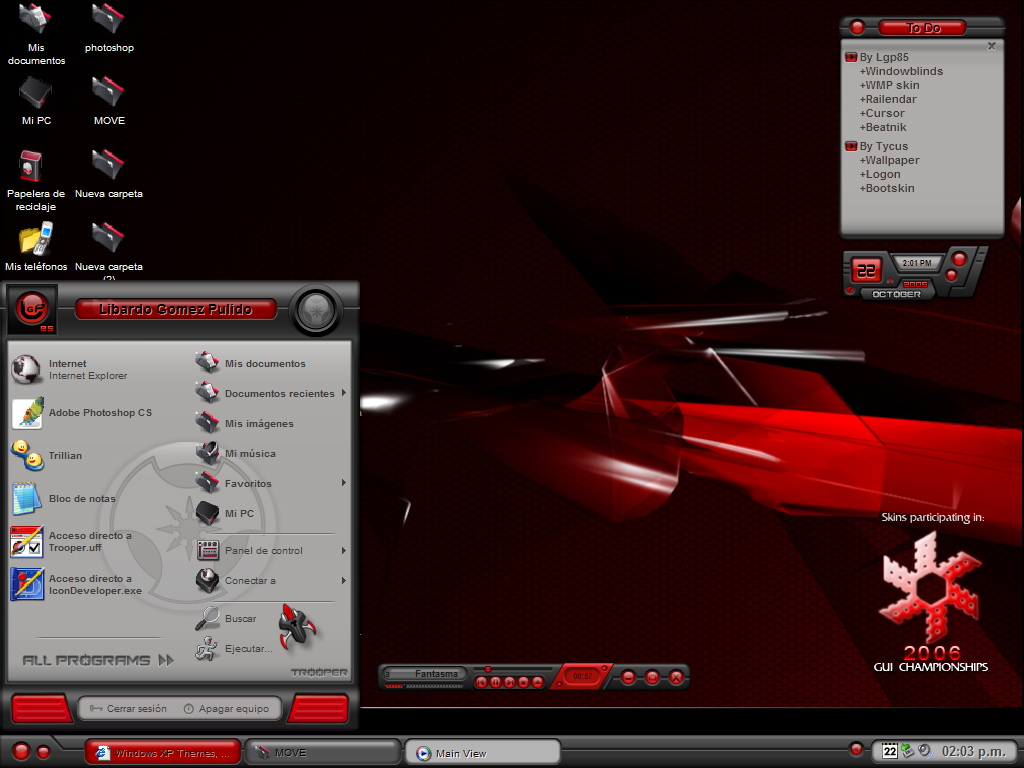Switch to MOVE taskbar window
1024x768 pixels.
pyautogui.click(x=323, y=752)
